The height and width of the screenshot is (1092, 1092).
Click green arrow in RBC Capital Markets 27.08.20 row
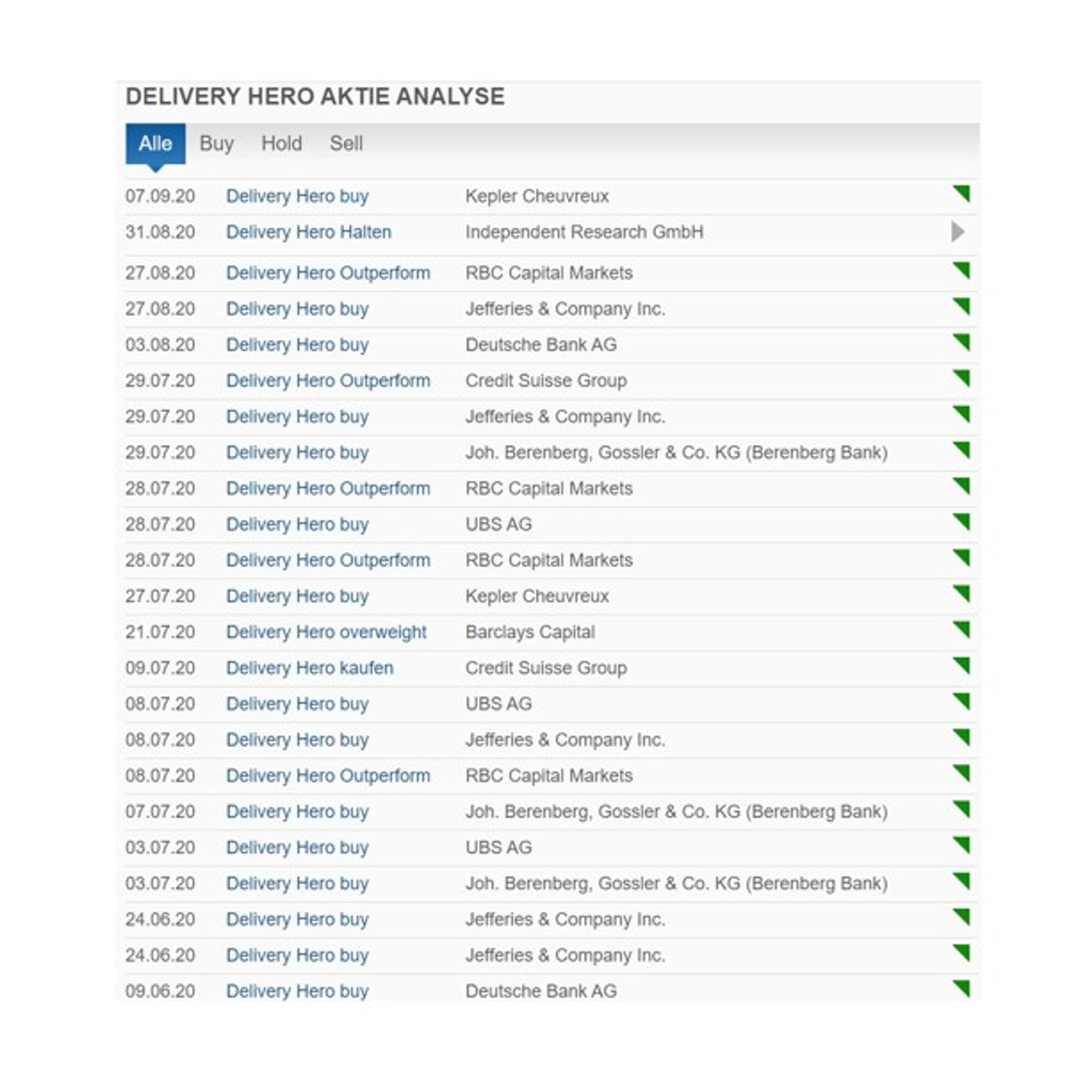[x=961, y=271]
